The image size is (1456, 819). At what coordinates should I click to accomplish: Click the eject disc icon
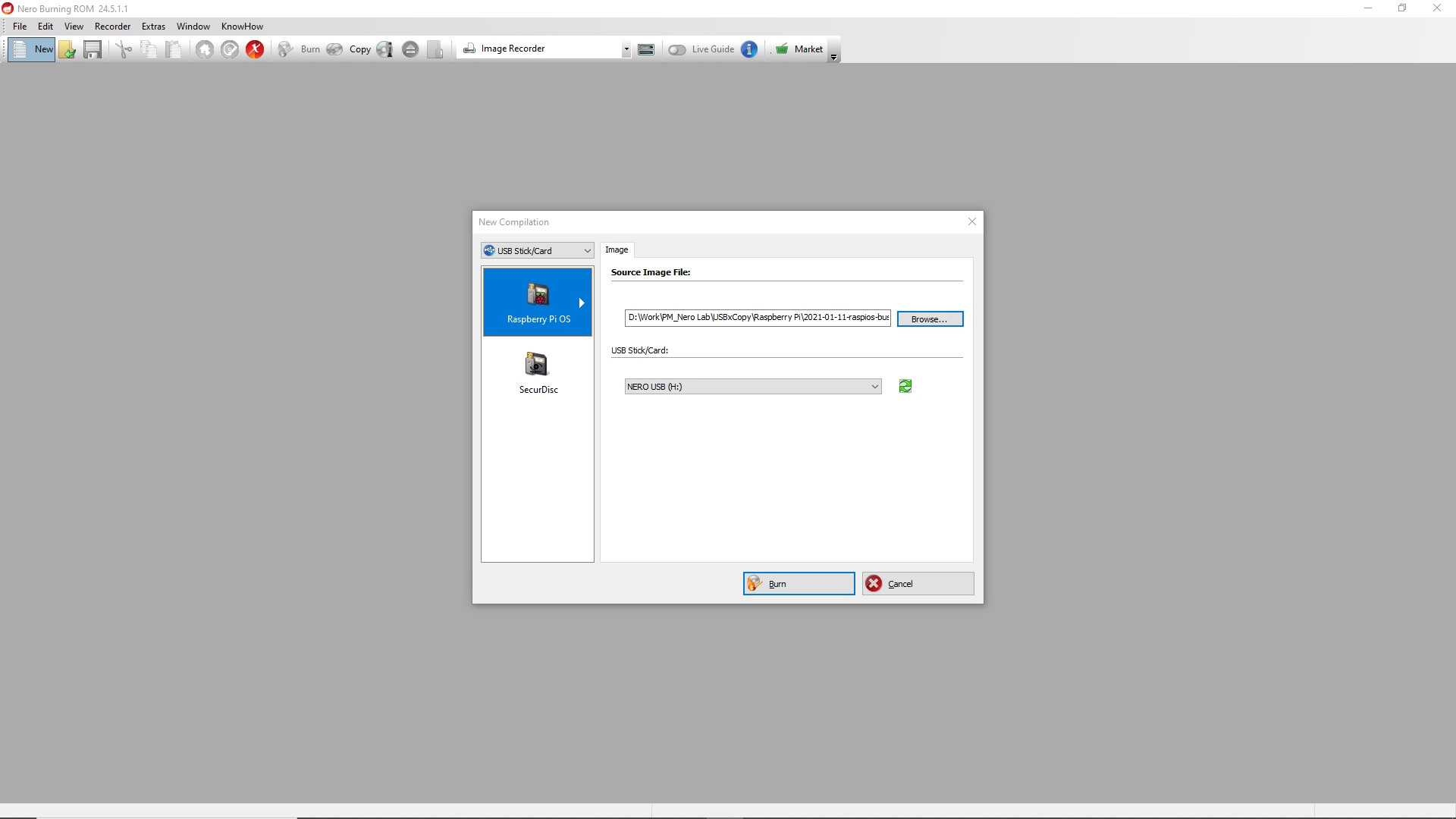tap(410, 50)
